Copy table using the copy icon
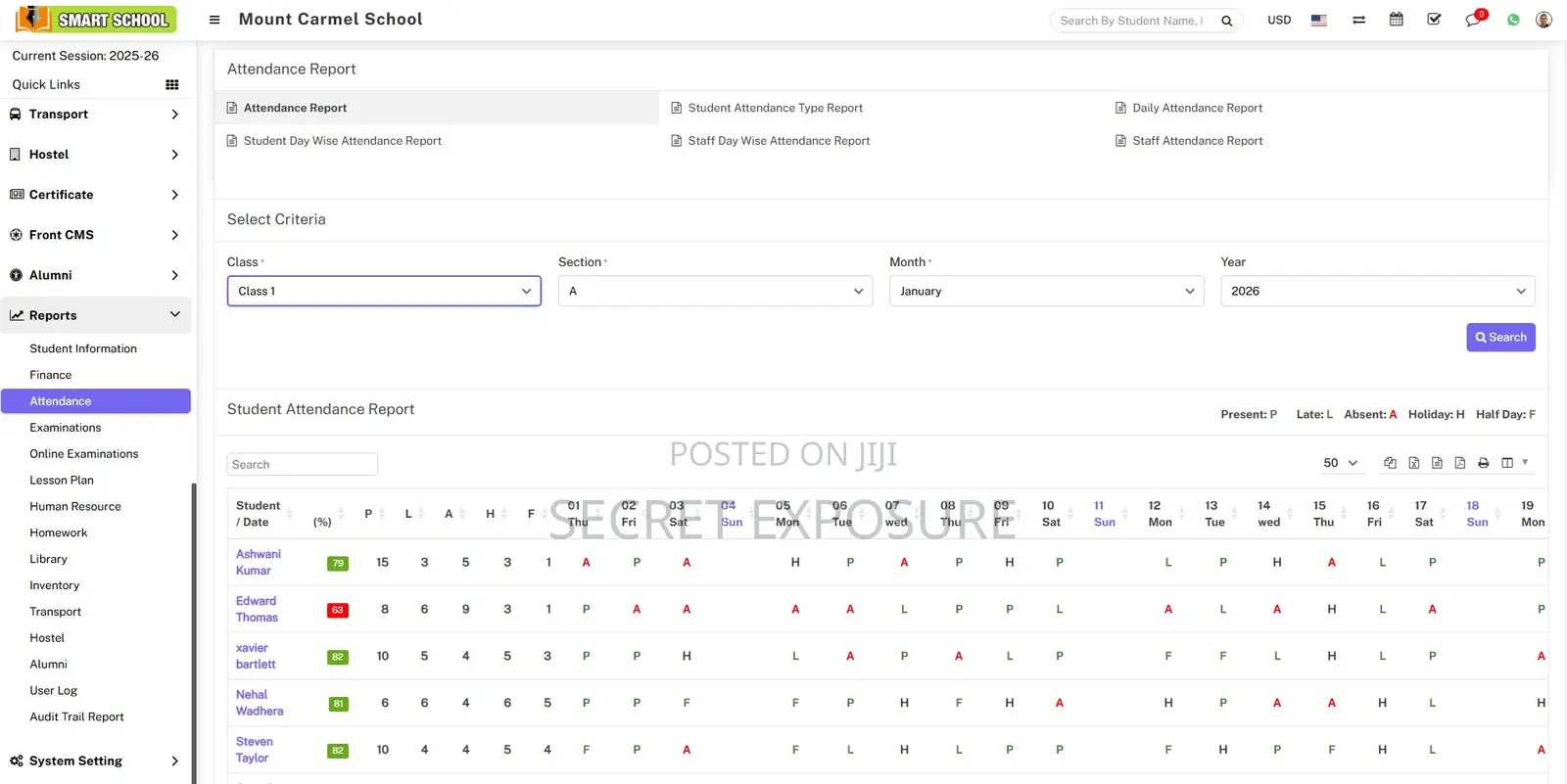The image size is (1567, 784). coord(1390,463)
